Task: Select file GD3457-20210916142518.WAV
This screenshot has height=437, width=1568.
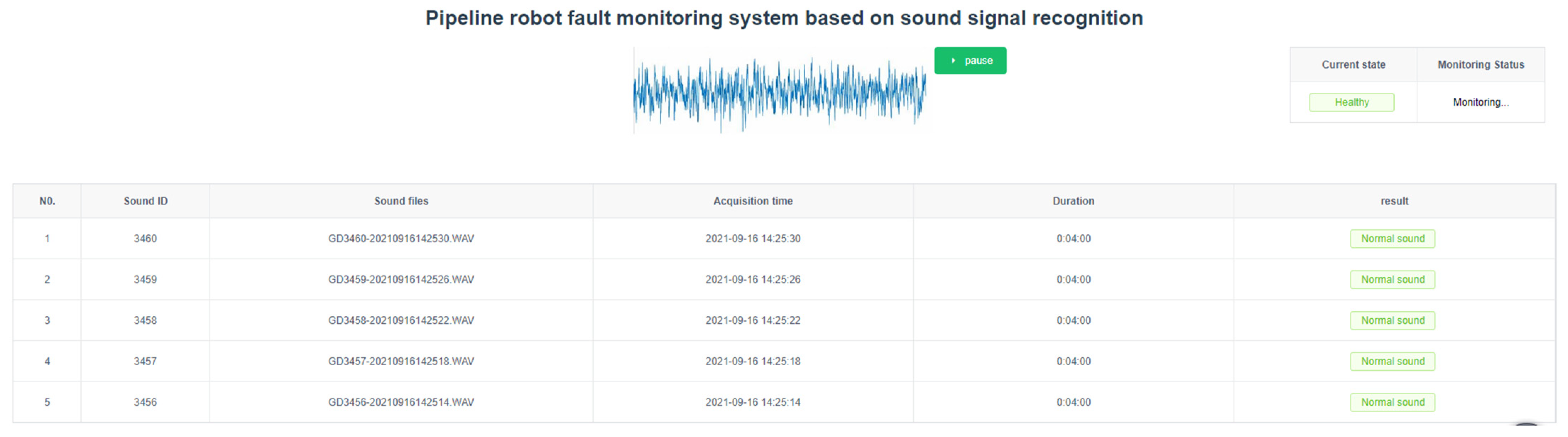Action: pyautogui.click(x=401, y=361)
